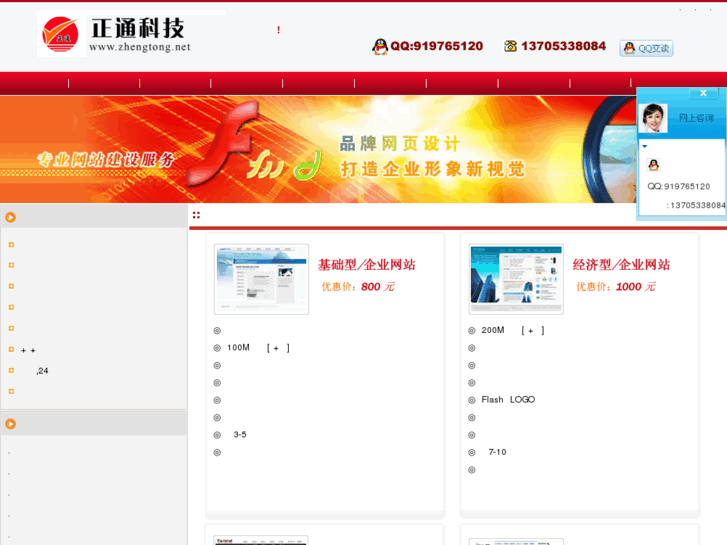Click the 3-5 feature row
This screenshot has height=545, width=727.
(x=240, y=435)
